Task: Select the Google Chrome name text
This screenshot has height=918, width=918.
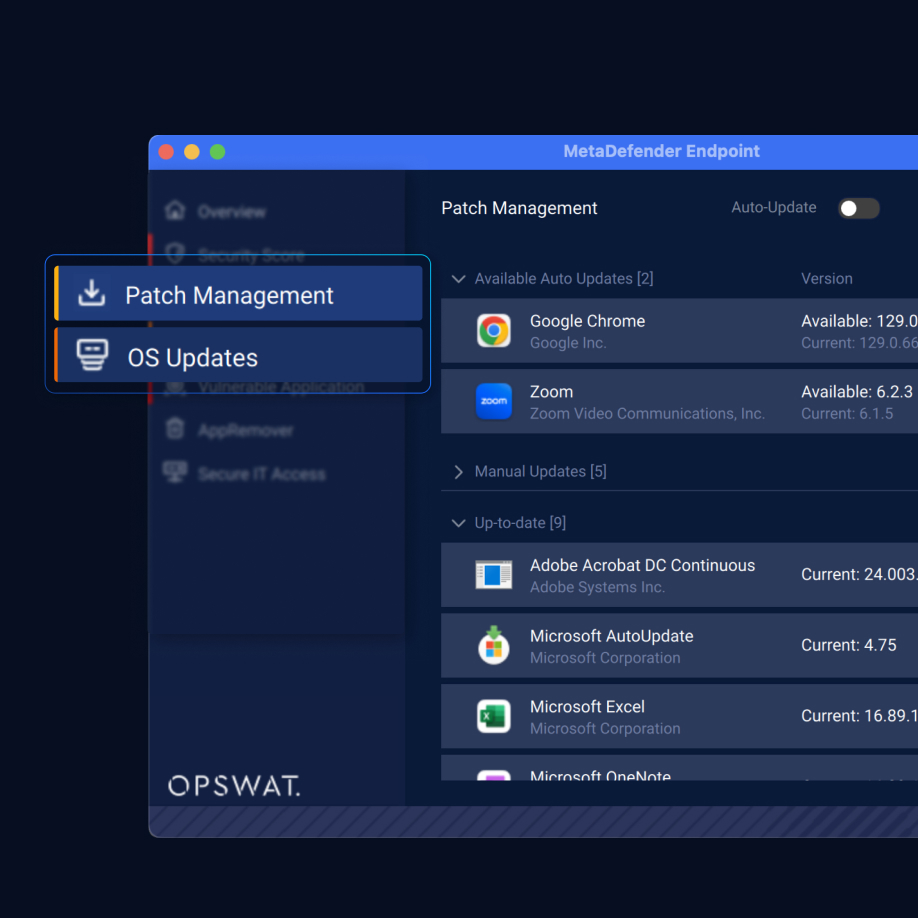Action: point(587,321)
